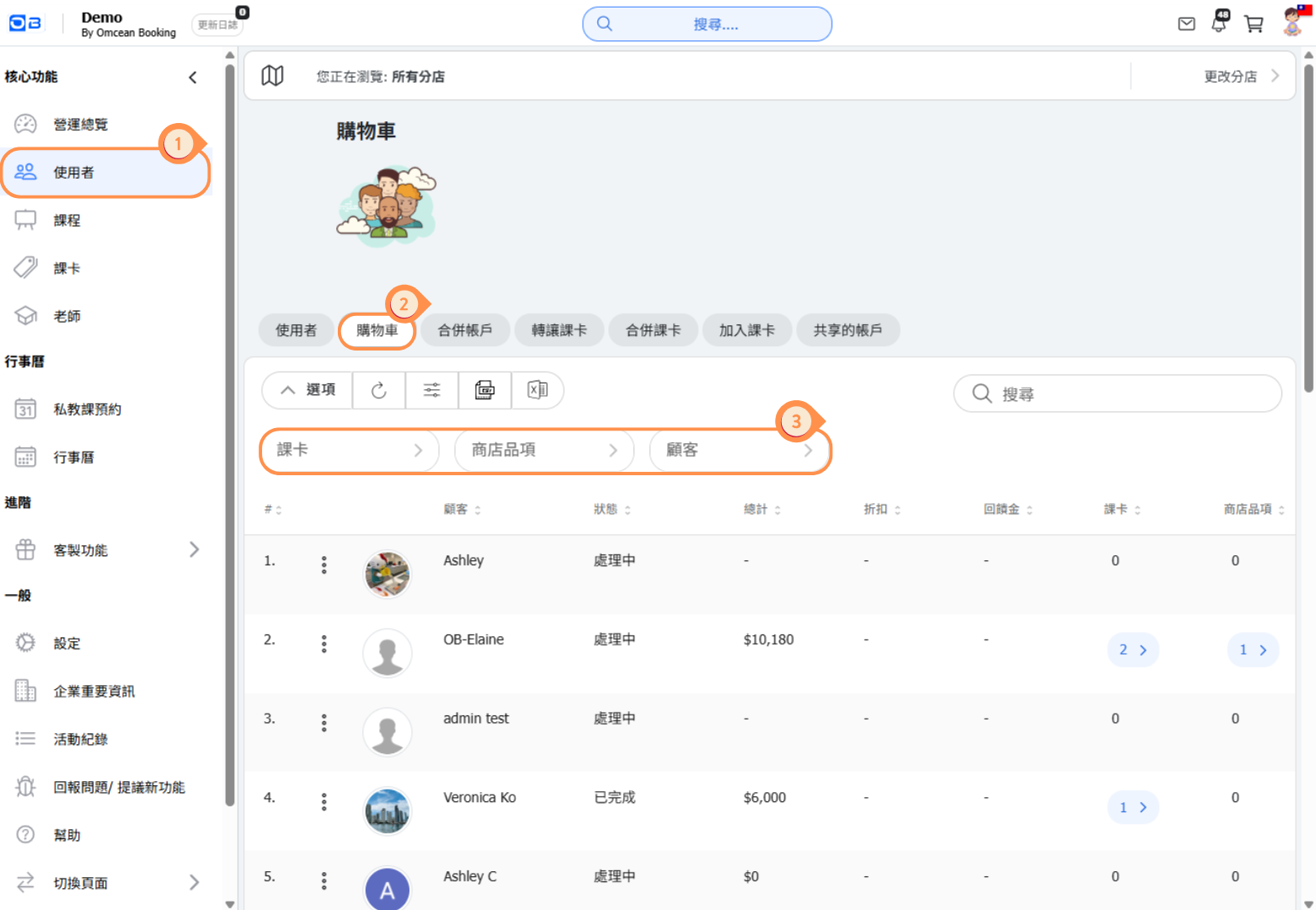View Veronica Ko's 課卡 count badge
The image size is (1316, 910).
pos(1132,807)
